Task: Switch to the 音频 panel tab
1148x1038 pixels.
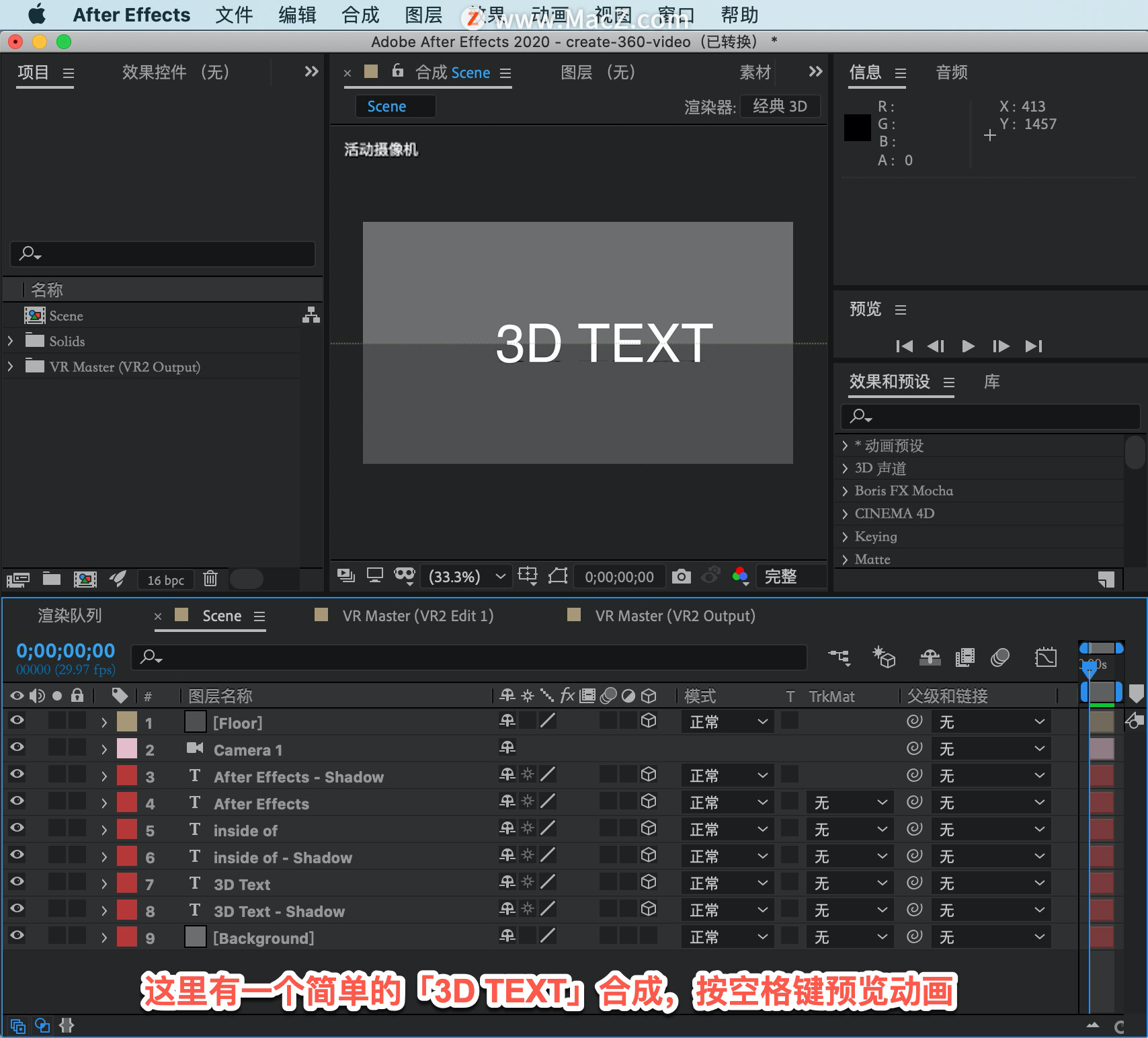Action: (952, 73)
